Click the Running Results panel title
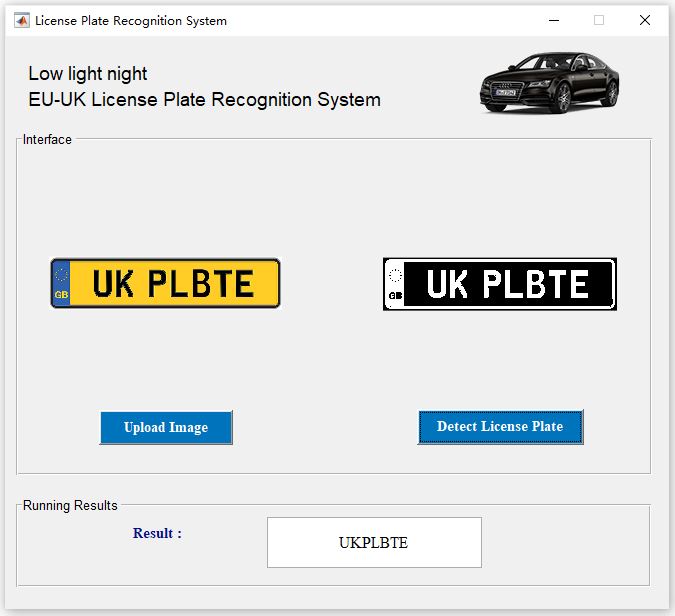 70,505
